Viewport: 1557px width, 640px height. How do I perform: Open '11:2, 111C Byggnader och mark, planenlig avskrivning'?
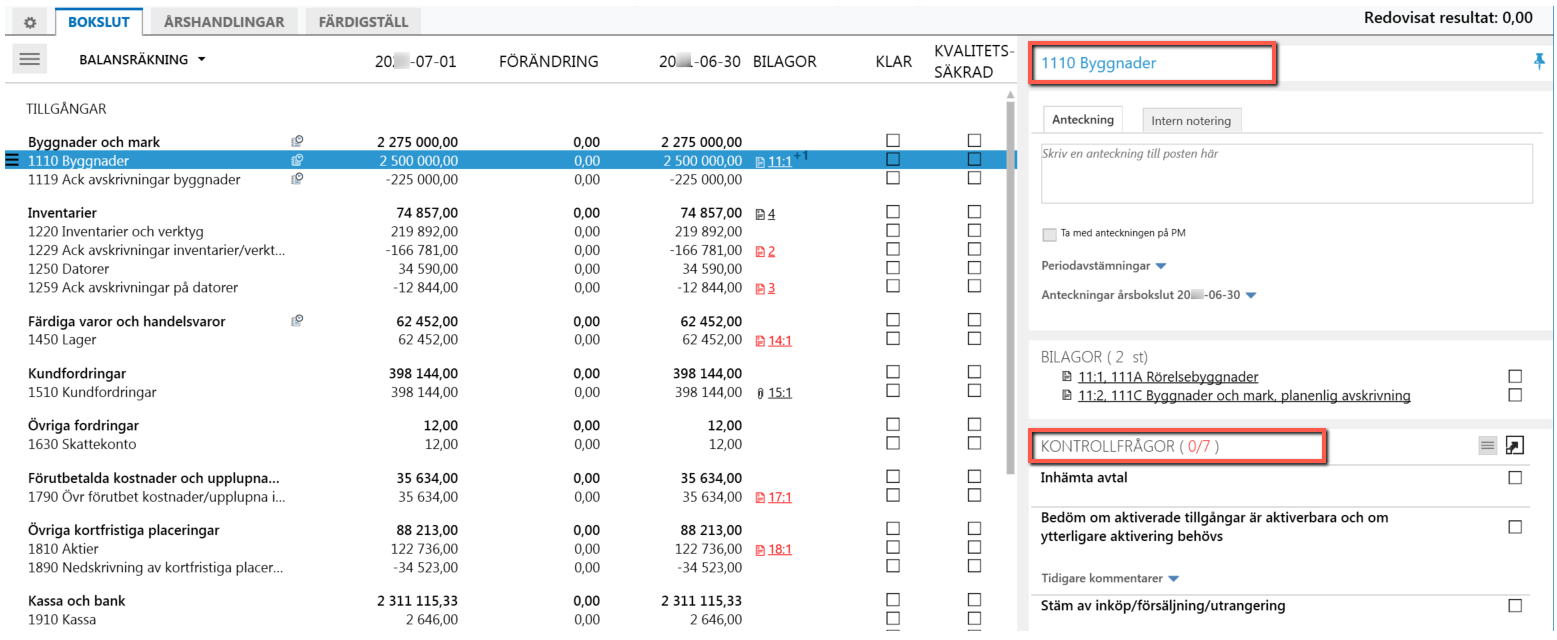[x=1244, y=396]
